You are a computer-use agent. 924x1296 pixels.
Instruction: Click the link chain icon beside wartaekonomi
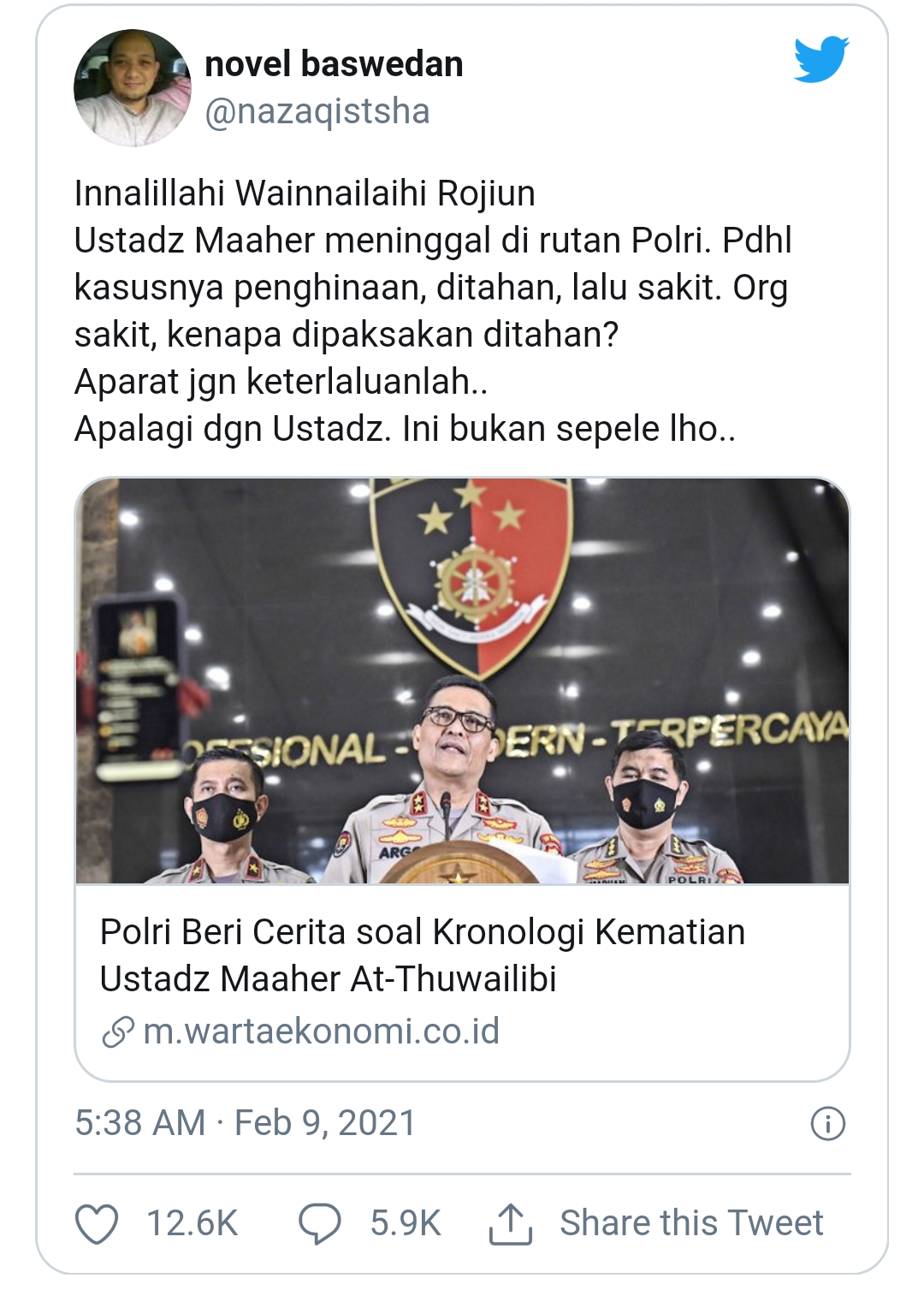click(118, 1032)
